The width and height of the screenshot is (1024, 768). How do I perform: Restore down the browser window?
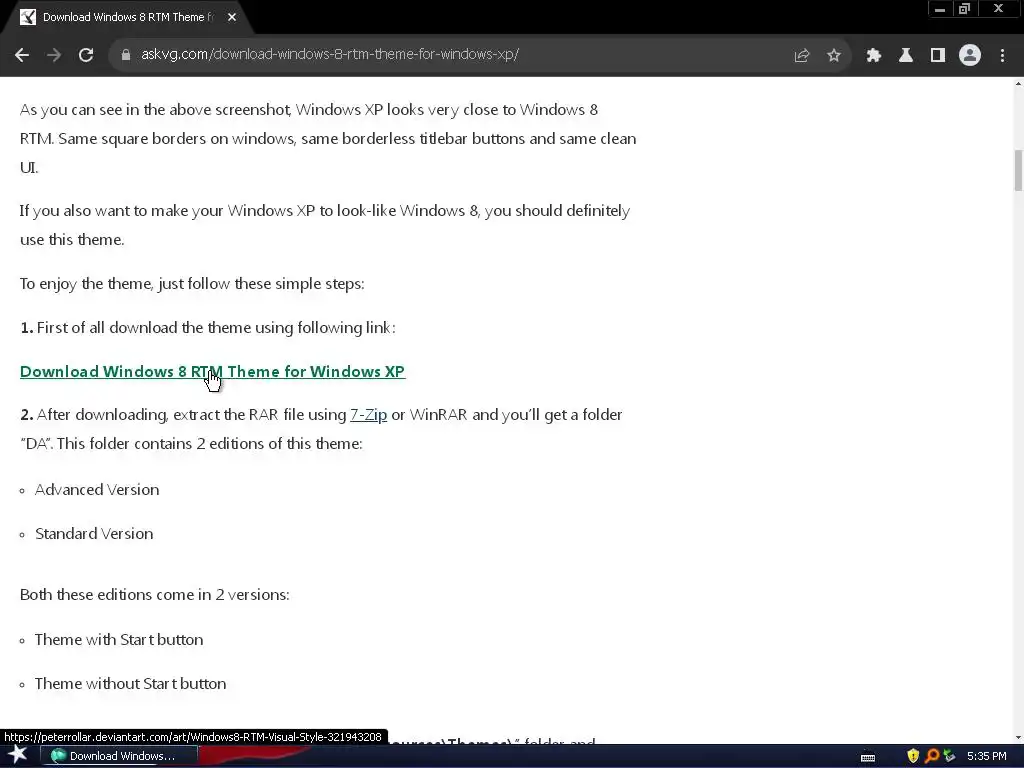(965, 9)
